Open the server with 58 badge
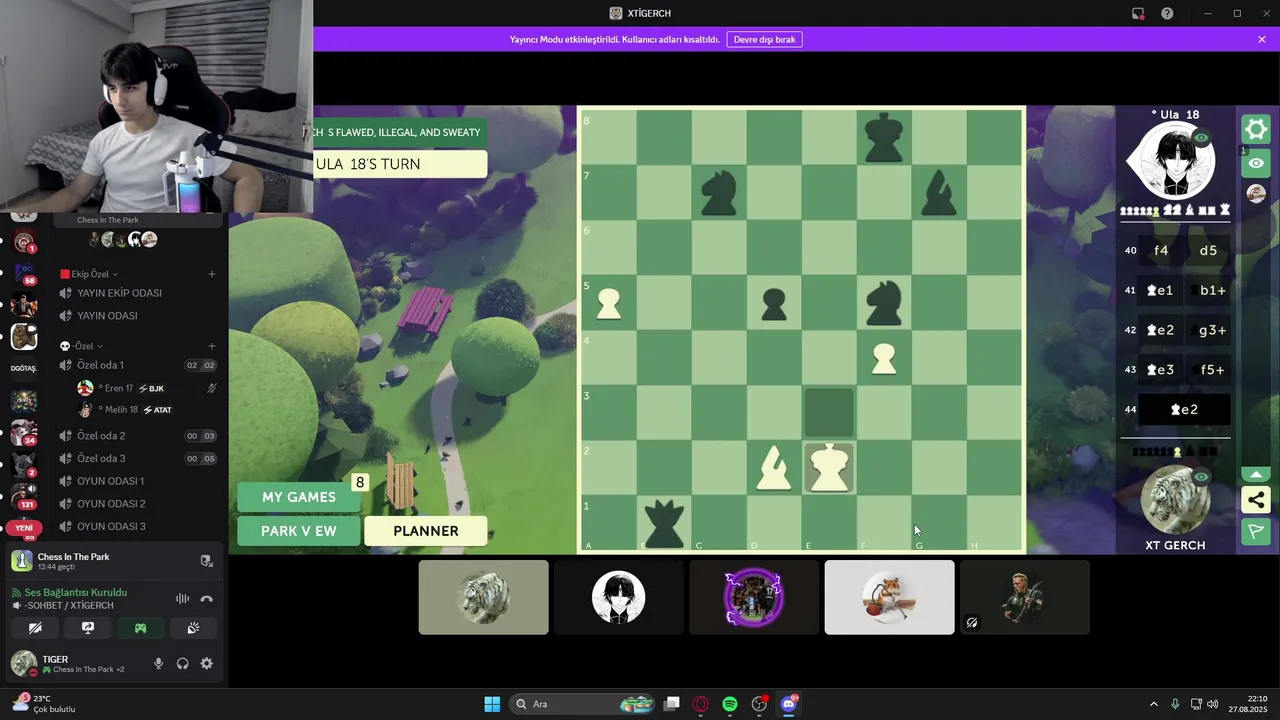This screenshot has width=1280, height=720. pos(24,274)
